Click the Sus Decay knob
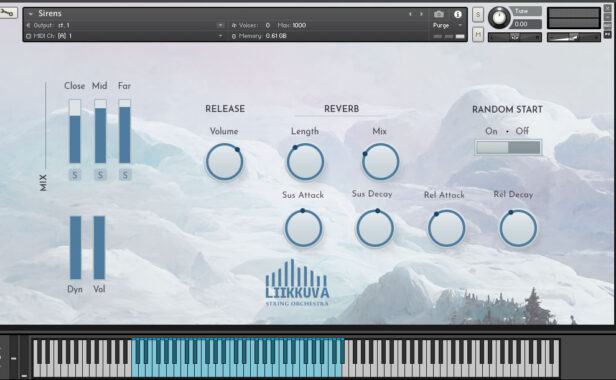The height and width of the screenshot is (380, 616). (x=375, y=228)
